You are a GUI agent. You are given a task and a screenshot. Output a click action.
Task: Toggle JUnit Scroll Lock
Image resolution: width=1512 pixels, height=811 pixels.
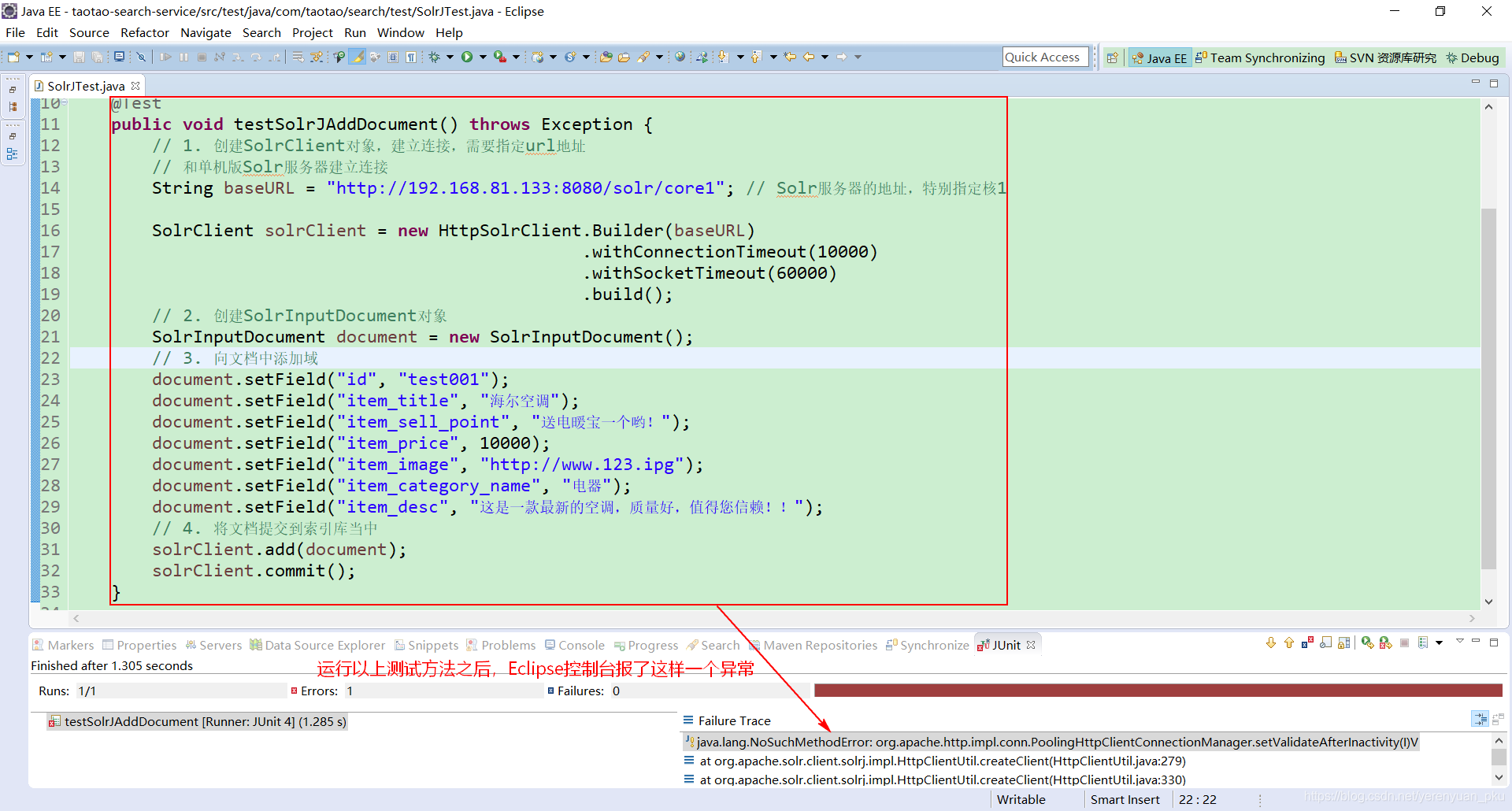1344,643
